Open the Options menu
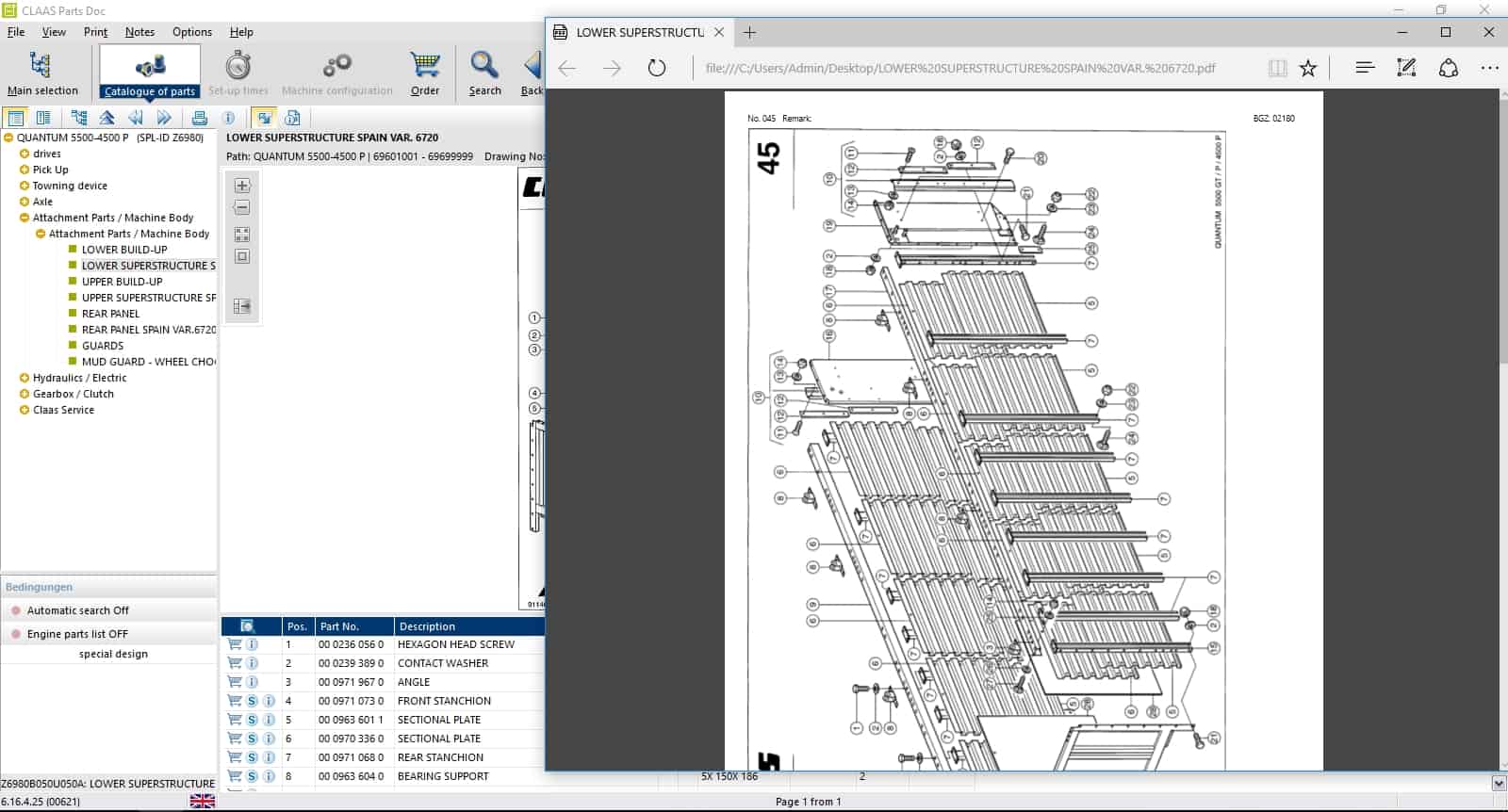This screenshot has width=1508, height=812. pos(191,32)
